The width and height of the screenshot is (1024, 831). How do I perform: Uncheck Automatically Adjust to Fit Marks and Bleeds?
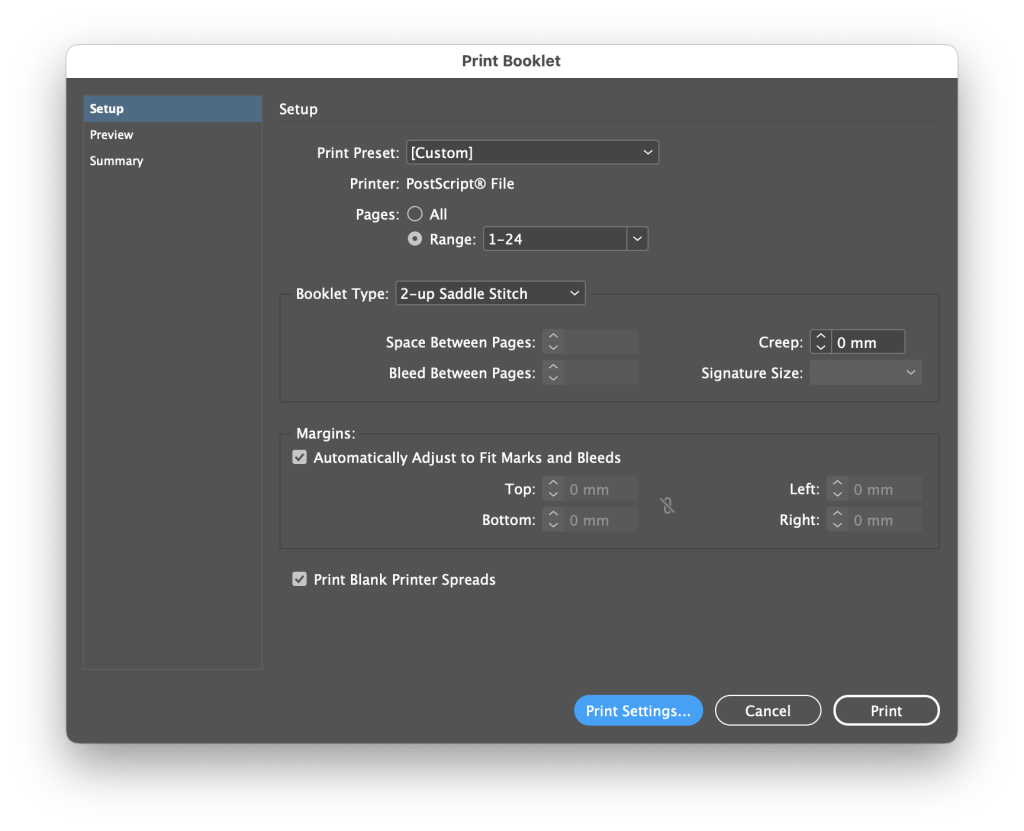[299, 458]
